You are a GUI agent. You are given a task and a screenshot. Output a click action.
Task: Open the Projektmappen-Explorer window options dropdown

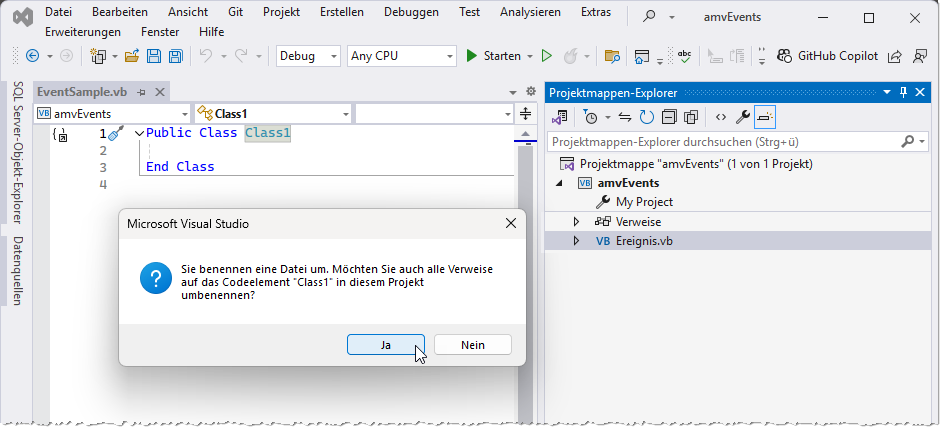(887, 93)
